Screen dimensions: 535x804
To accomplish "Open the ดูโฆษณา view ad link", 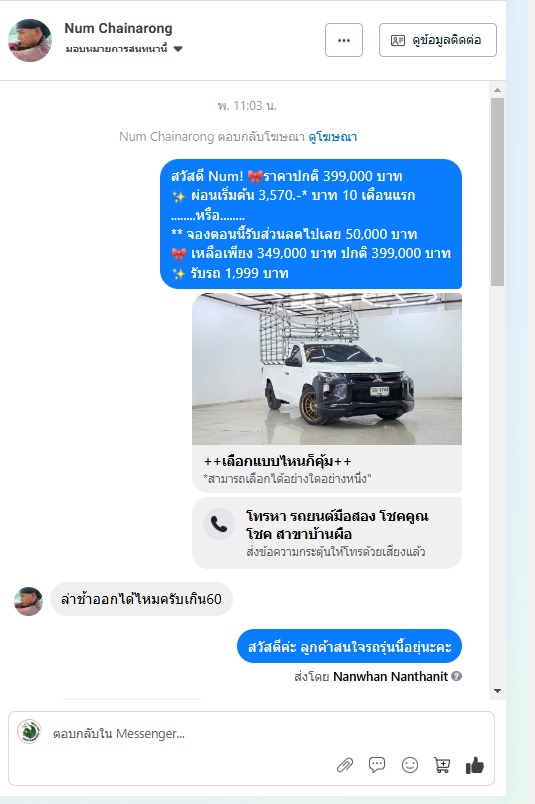I will coord(332,137).
